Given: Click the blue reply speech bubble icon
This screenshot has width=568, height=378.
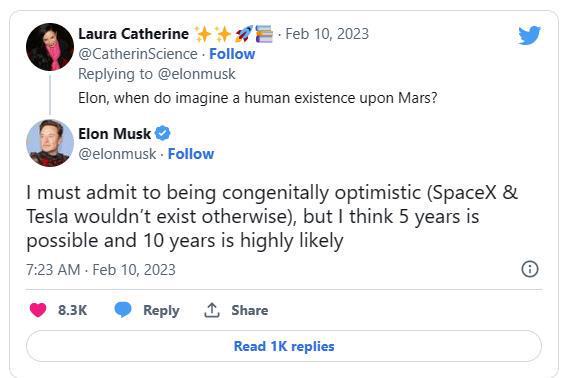Looking at the screenshot, I should tap(123, 310).
